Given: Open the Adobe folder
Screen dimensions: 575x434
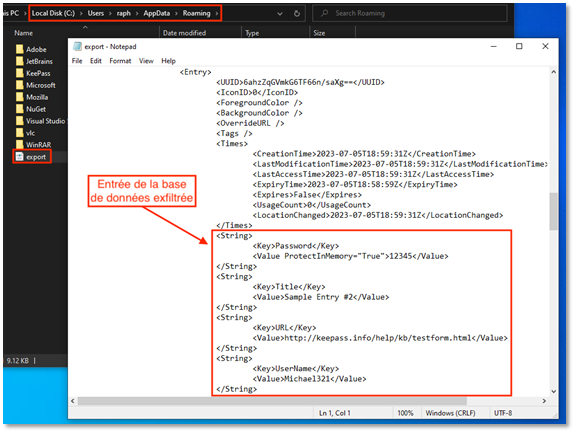Looking at the screenshot, I should click(x=31, y=49).
